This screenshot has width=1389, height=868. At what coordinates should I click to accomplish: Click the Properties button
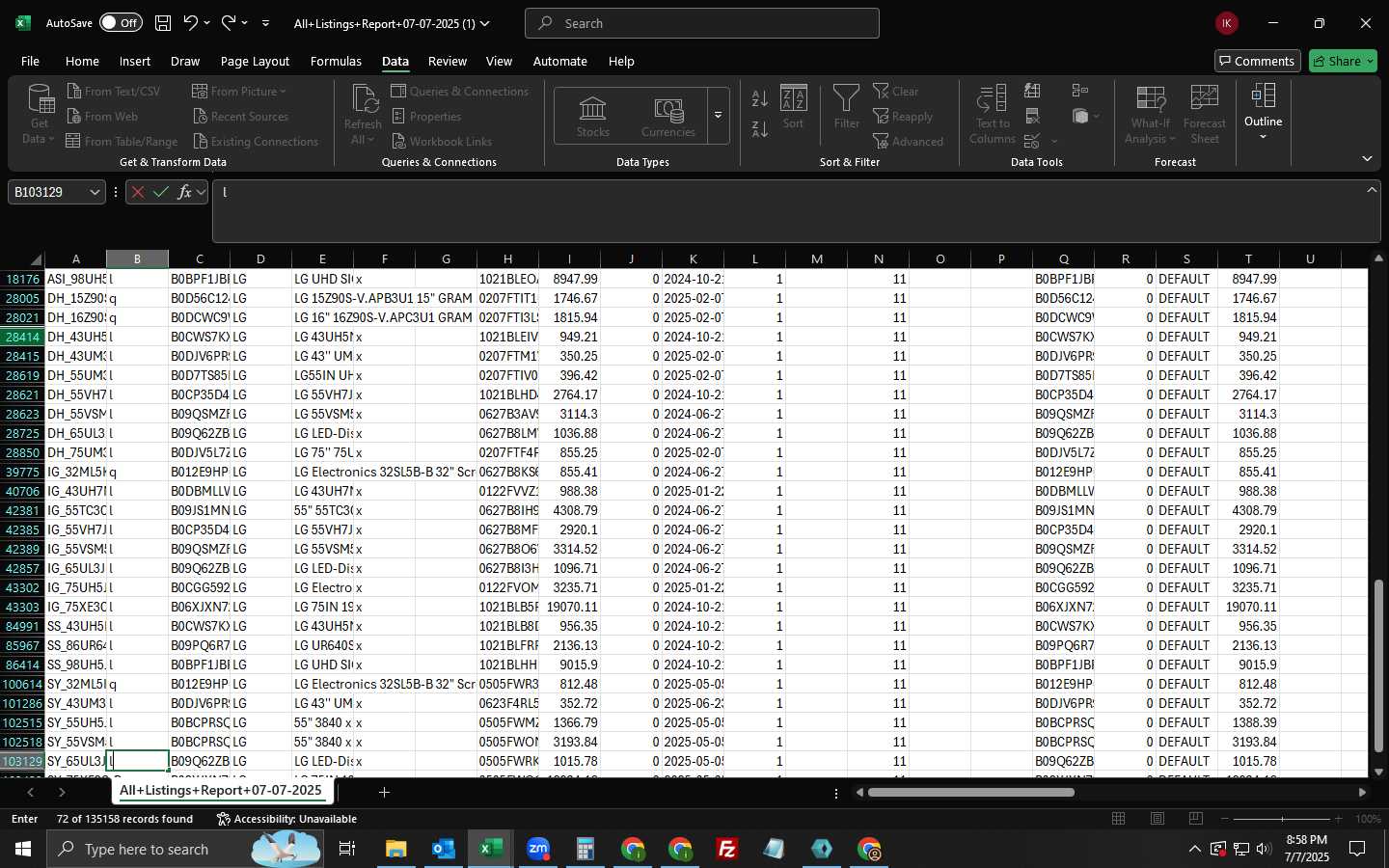click(x=426, y=116)
